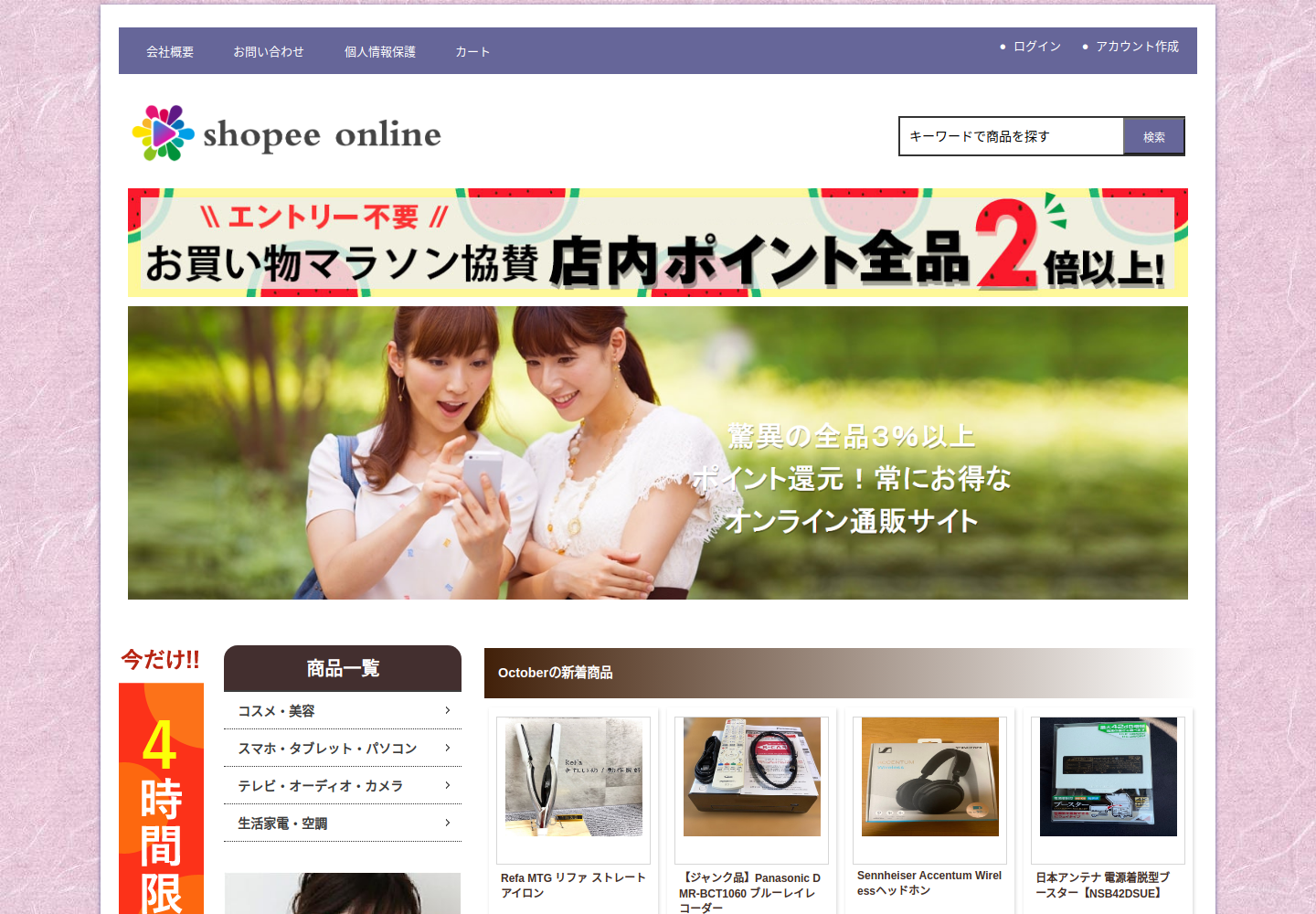The image size is (1316, 914).
Task: Select the スマホ・タブレット・パソコン category text
Action: pos(327,749)
